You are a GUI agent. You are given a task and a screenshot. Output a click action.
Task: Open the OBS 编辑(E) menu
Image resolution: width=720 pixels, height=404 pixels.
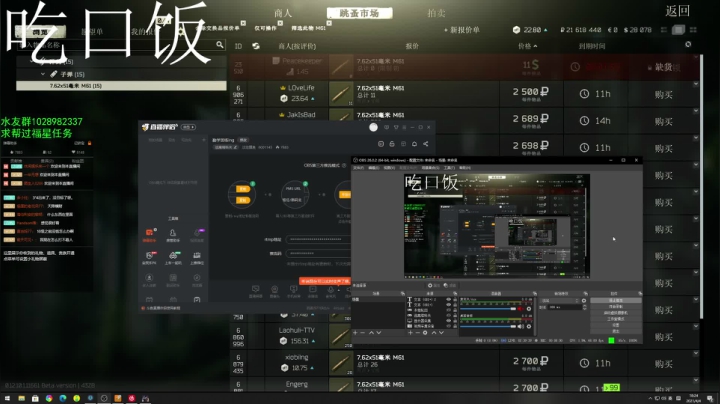tap(374, 168)
